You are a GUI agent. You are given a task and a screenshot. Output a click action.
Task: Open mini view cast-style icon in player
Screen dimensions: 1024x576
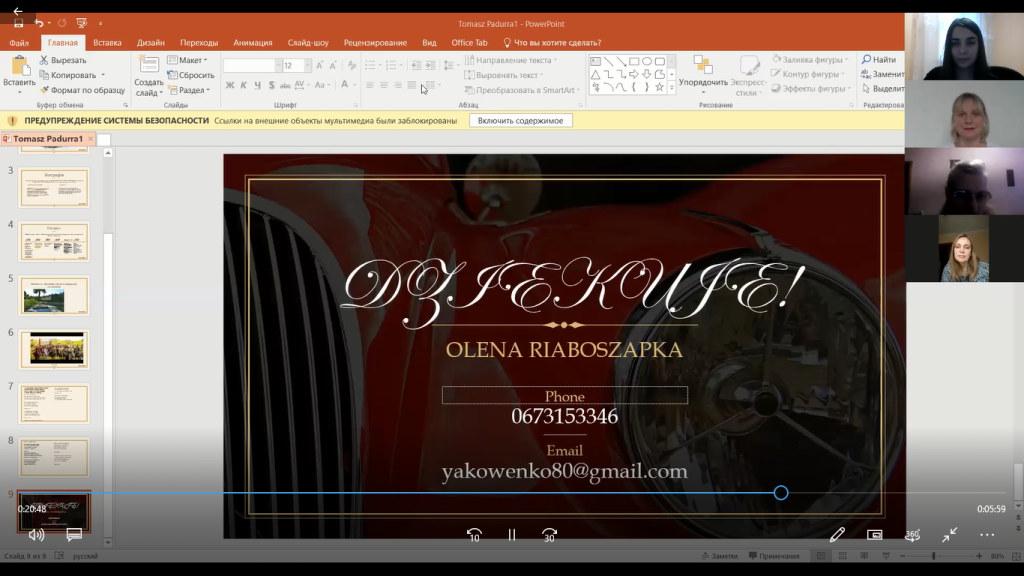(x=874, y=535)
